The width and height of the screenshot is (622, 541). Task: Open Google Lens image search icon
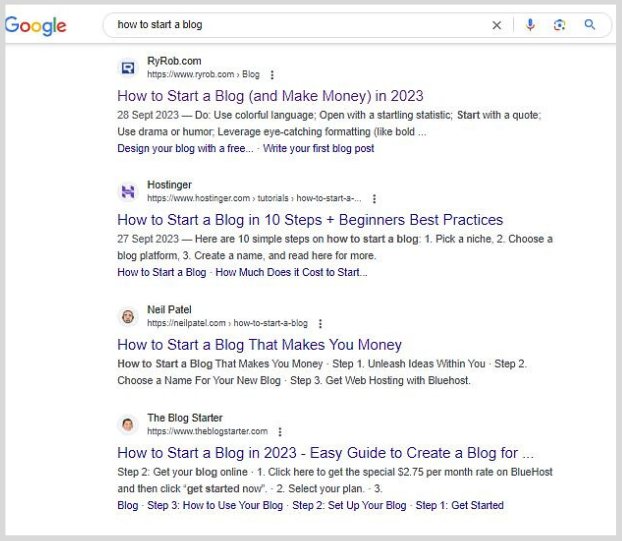coord(559,25)
